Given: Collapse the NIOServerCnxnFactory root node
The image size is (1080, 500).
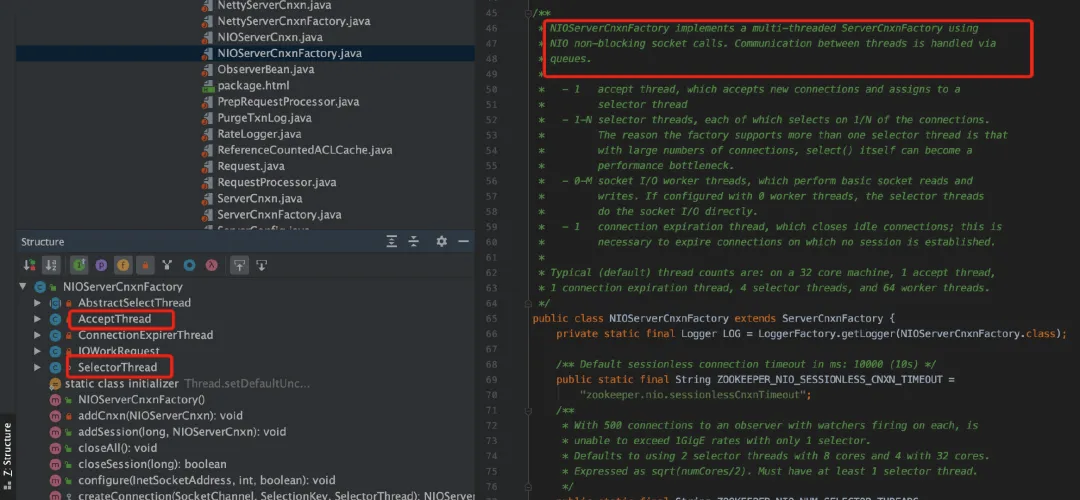Looking at the screenshot, I should (23, 287).
